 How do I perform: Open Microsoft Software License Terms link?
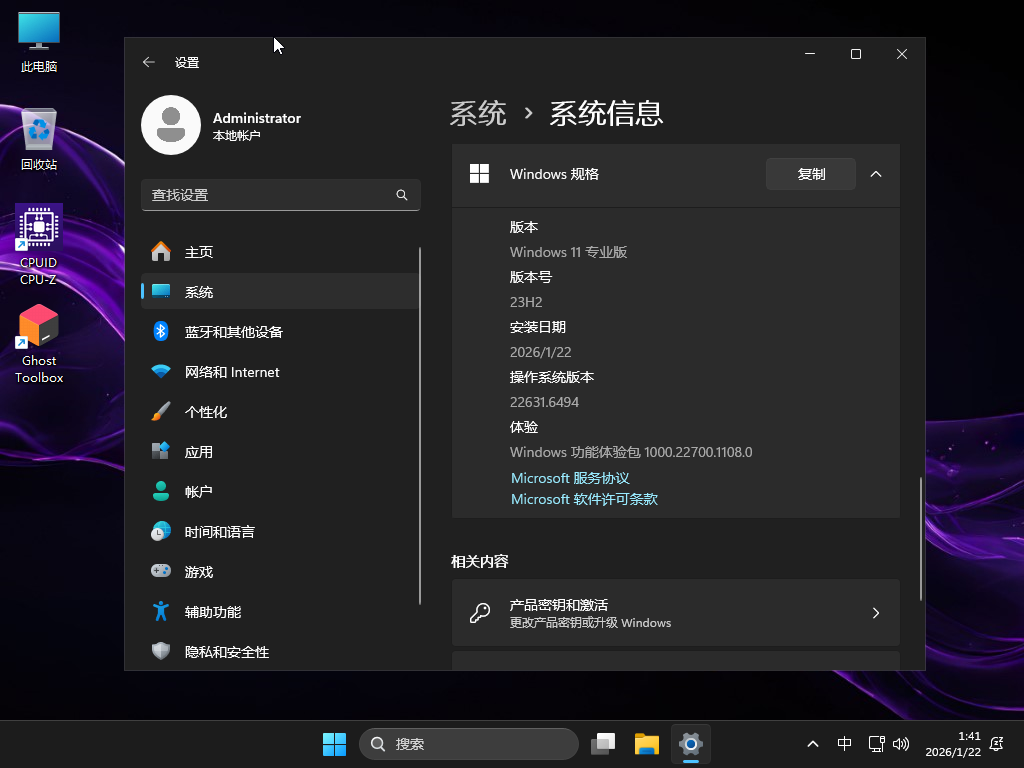coord(584,499)
